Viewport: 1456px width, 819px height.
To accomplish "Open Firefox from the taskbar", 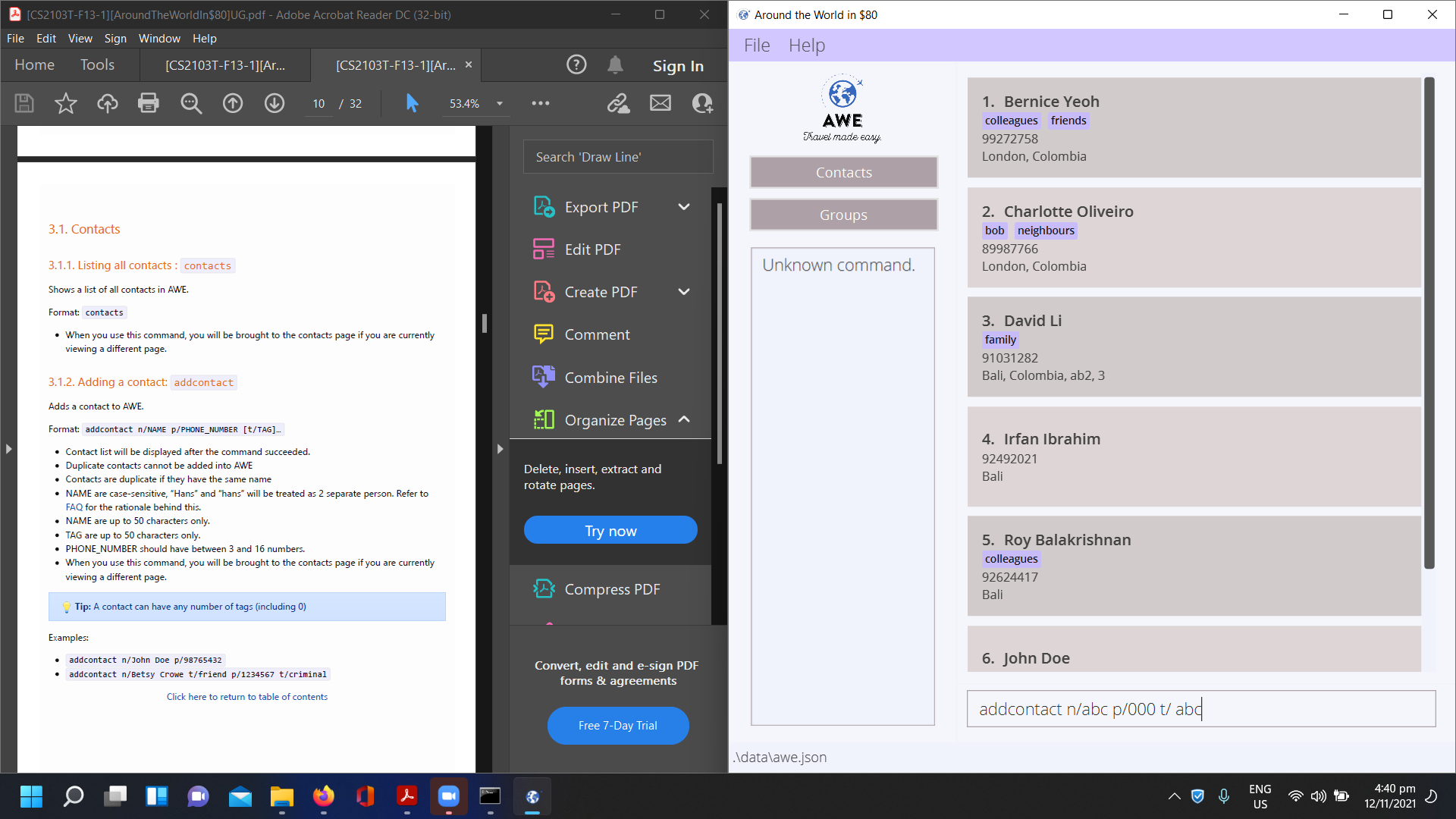I will tap(324, 796).
